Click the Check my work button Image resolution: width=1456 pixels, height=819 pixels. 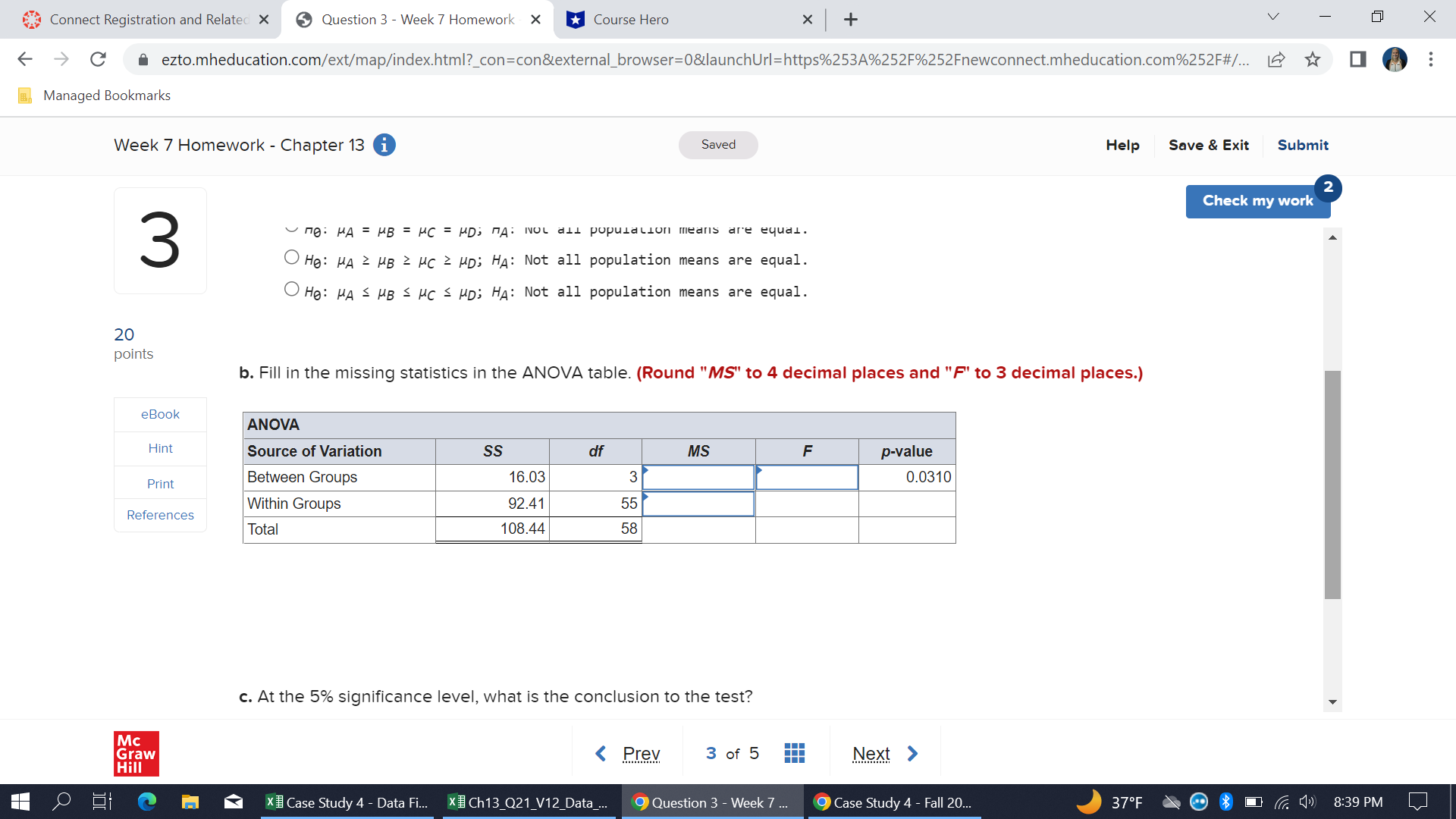coord(1257,201)
